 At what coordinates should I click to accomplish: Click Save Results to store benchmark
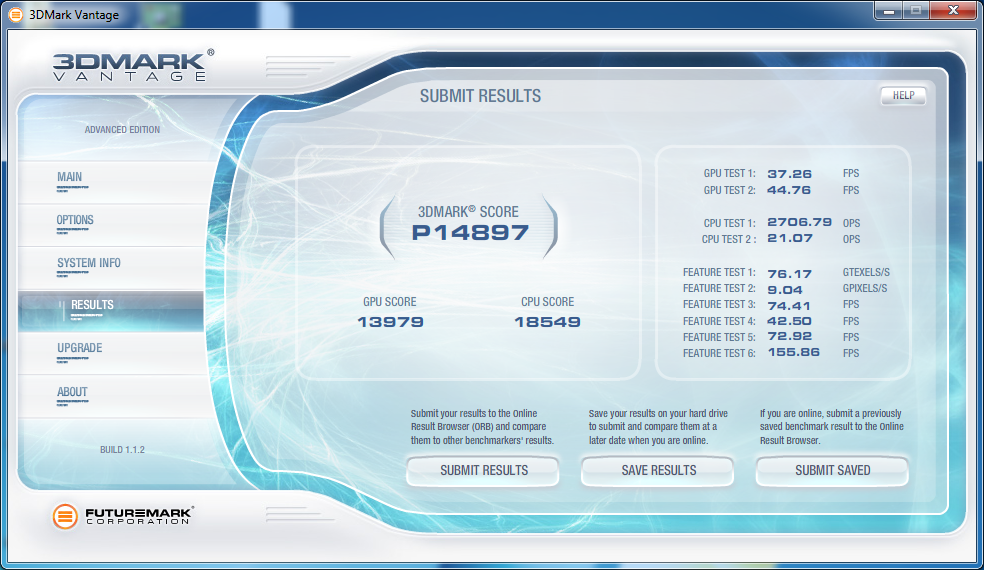click(658, 470)
